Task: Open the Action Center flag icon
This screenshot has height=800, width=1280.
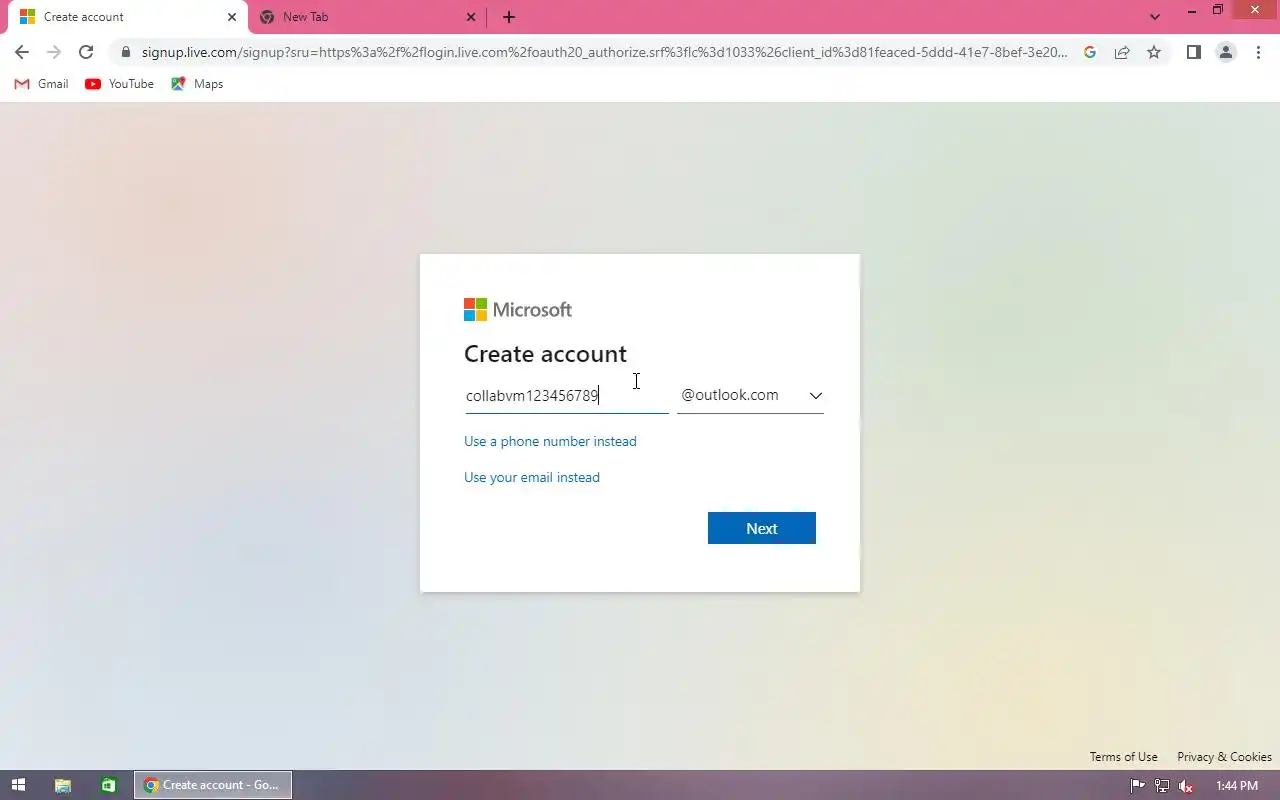Action: tap(1138, 786)
